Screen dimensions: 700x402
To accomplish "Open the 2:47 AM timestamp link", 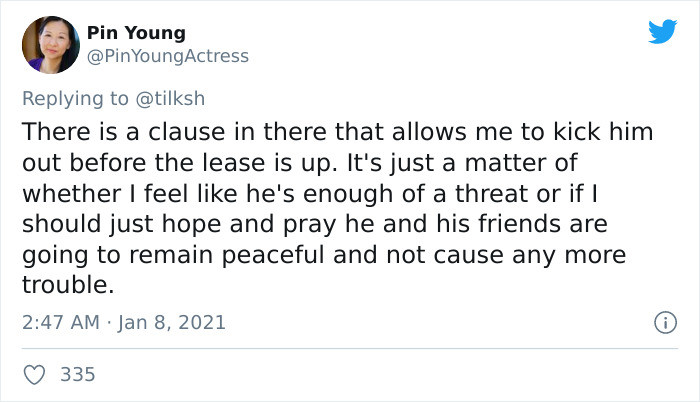I will click(x=61, y=322).
